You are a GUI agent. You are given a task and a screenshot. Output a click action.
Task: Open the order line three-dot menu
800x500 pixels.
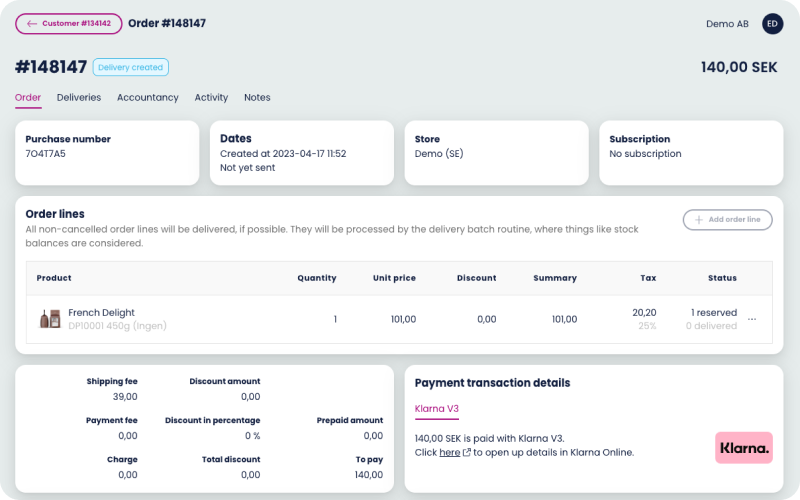pyautogui.click(x=752, y=319)
